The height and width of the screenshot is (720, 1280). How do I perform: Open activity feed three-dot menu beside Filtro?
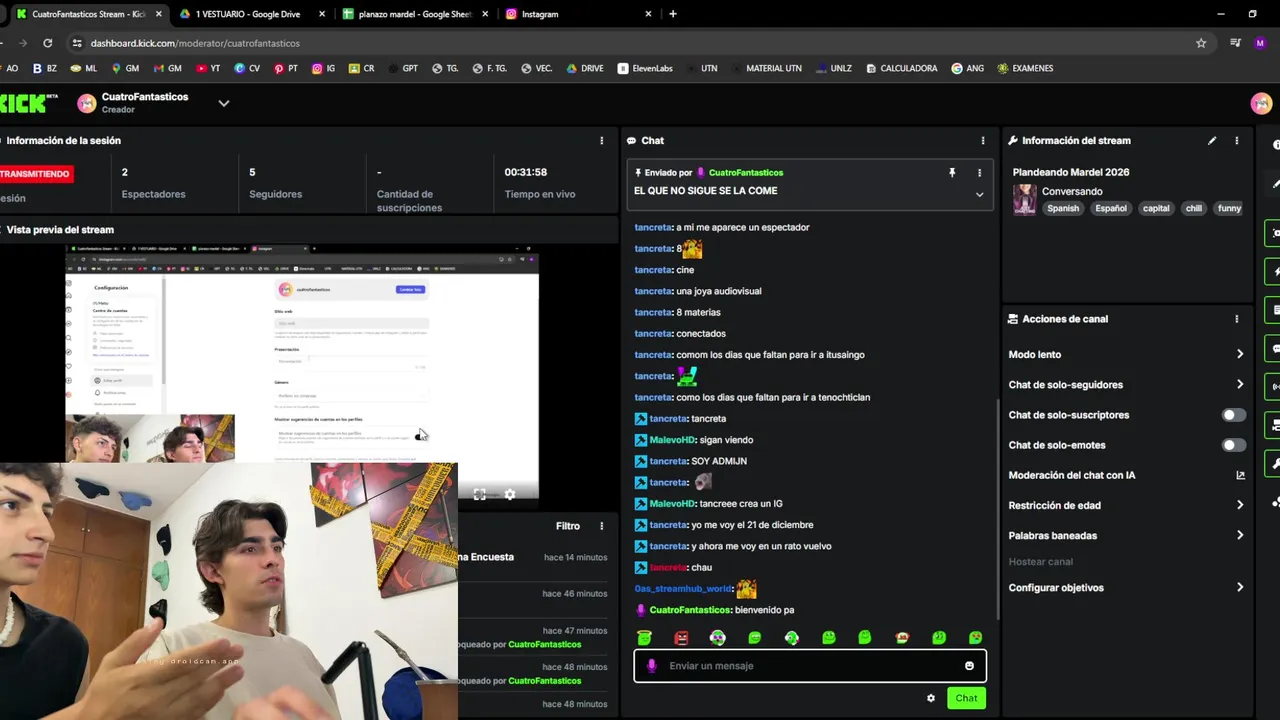point(601,526)
